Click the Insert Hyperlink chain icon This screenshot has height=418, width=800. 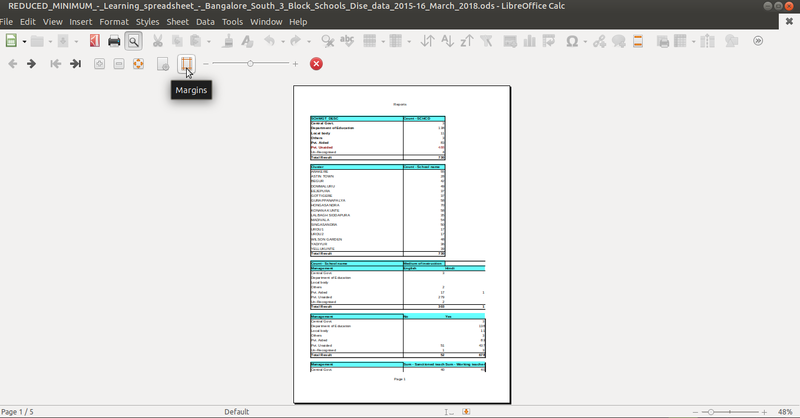599,41
